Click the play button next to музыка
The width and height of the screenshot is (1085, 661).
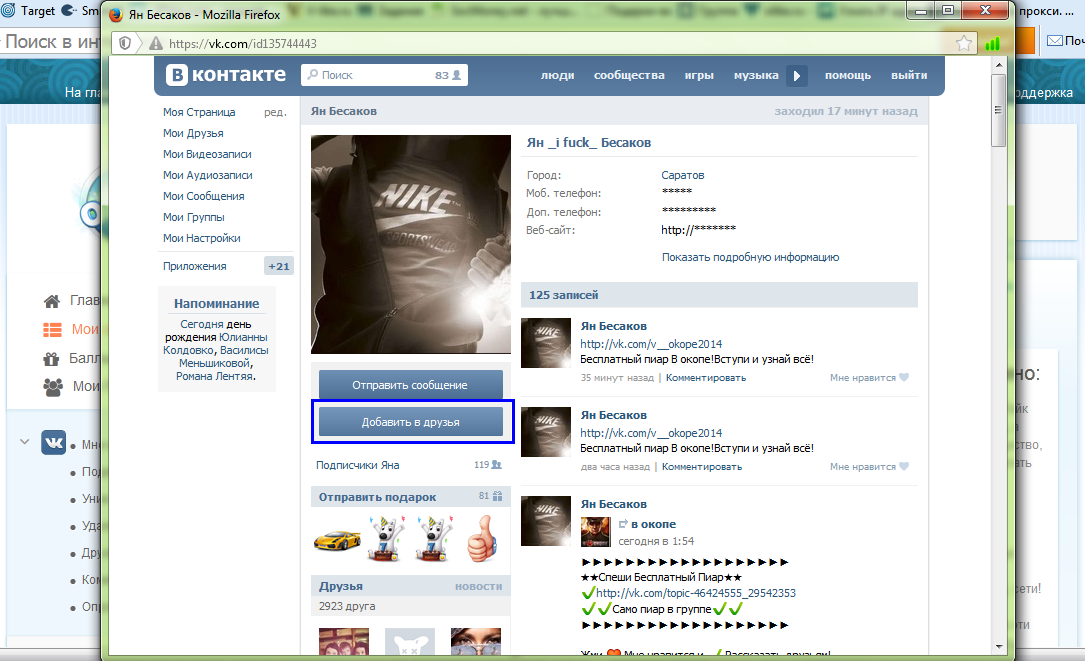[x=796, y=75]
